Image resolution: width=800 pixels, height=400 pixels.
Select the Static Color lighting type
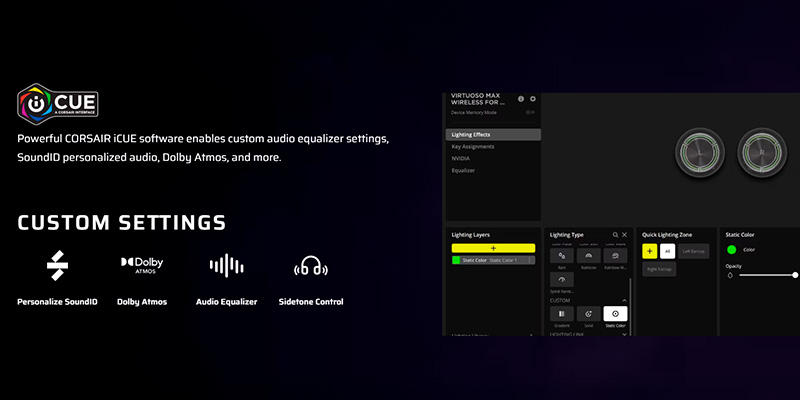coord(615,314)
